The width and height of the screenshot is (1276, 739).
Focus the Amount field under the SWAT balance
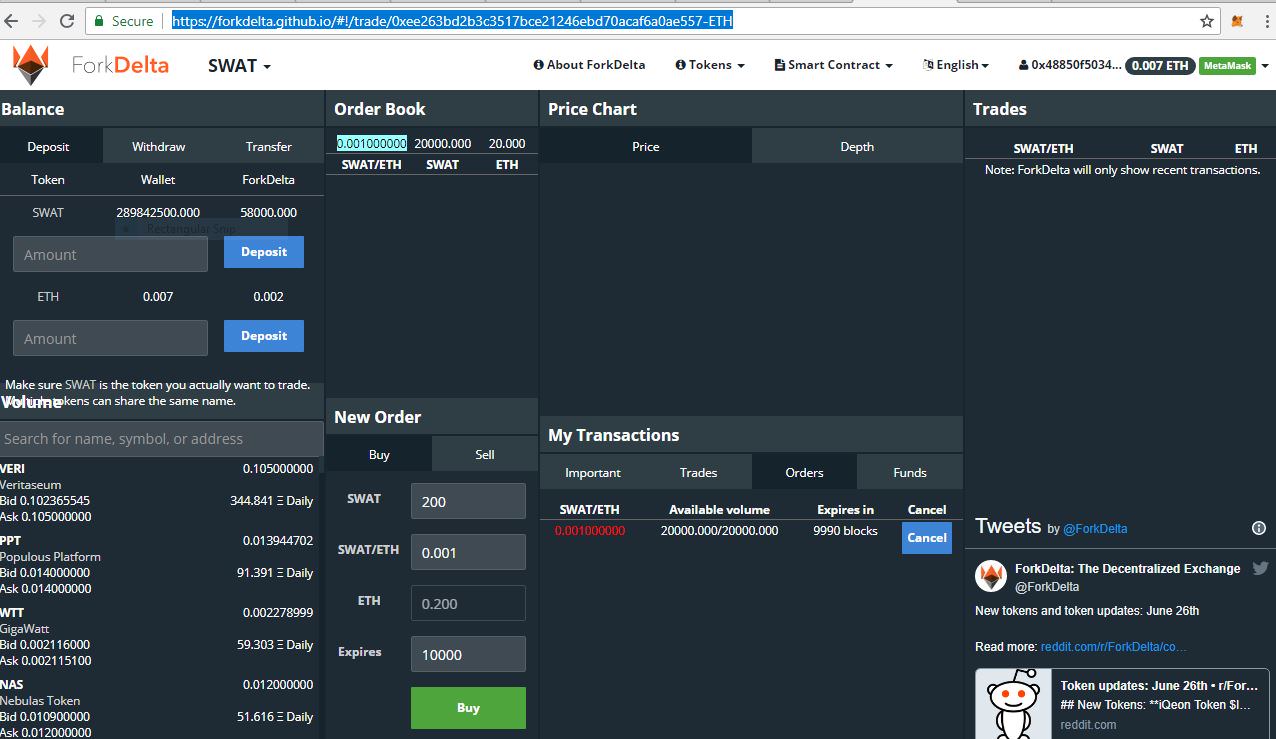[x=110, y=254]
